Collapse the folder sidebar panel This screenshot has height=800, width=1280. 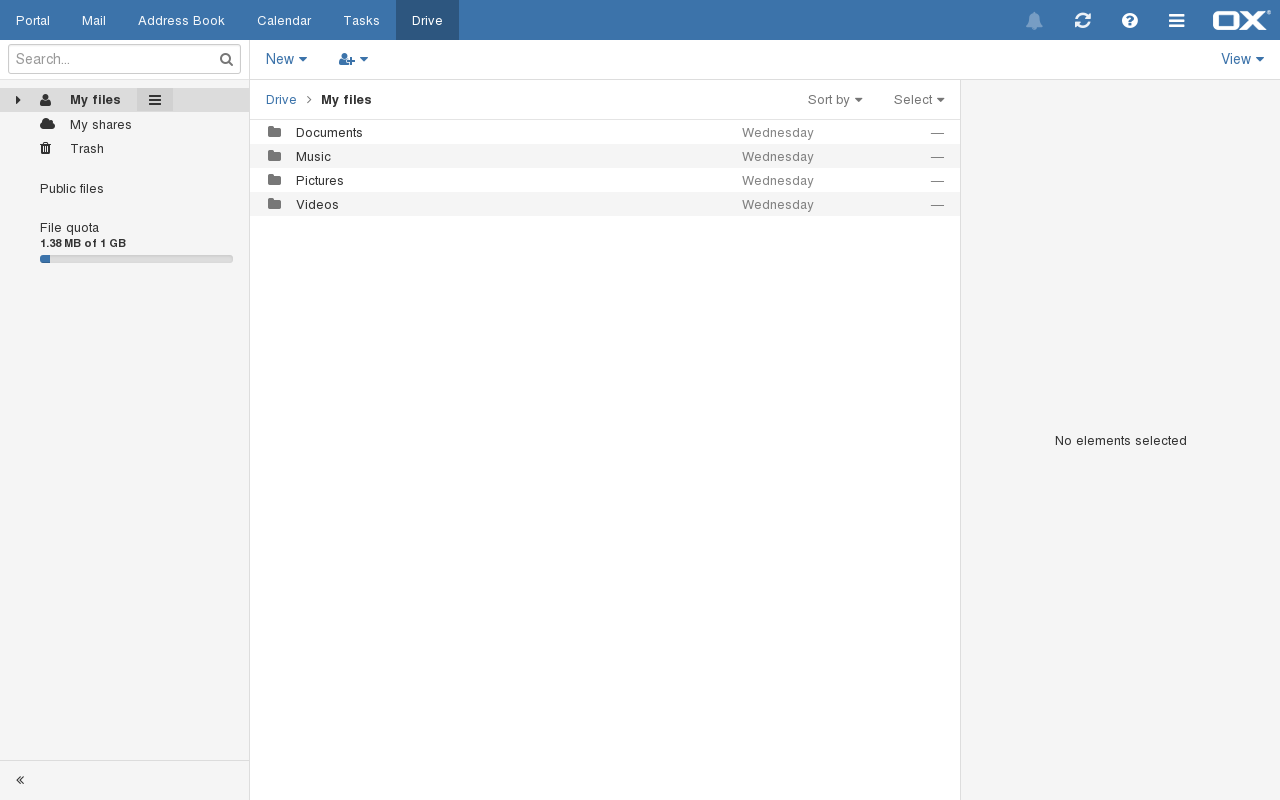pyautogui.click(x=20, y=780)
